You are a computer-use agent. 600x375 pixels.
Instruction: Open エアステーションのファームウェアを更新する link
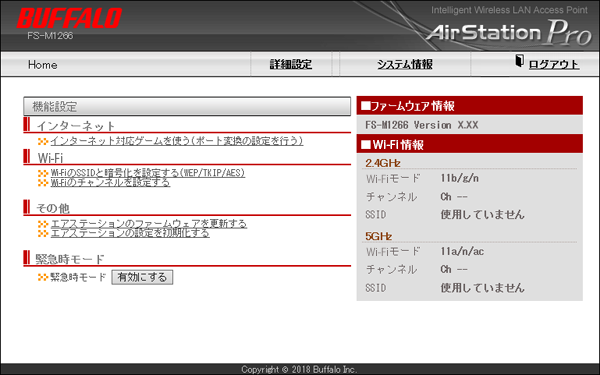(149, 223)
